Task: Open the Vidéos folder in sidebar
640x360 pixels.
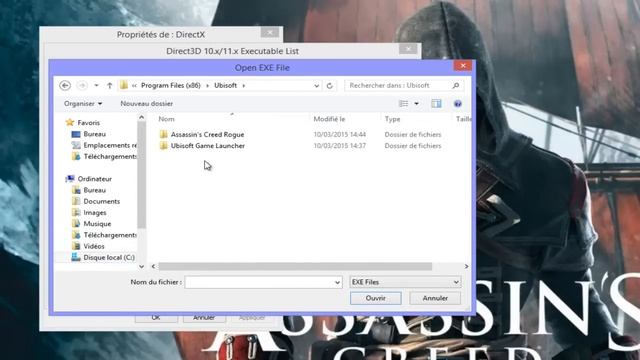Action: click(x=94, y=246)
